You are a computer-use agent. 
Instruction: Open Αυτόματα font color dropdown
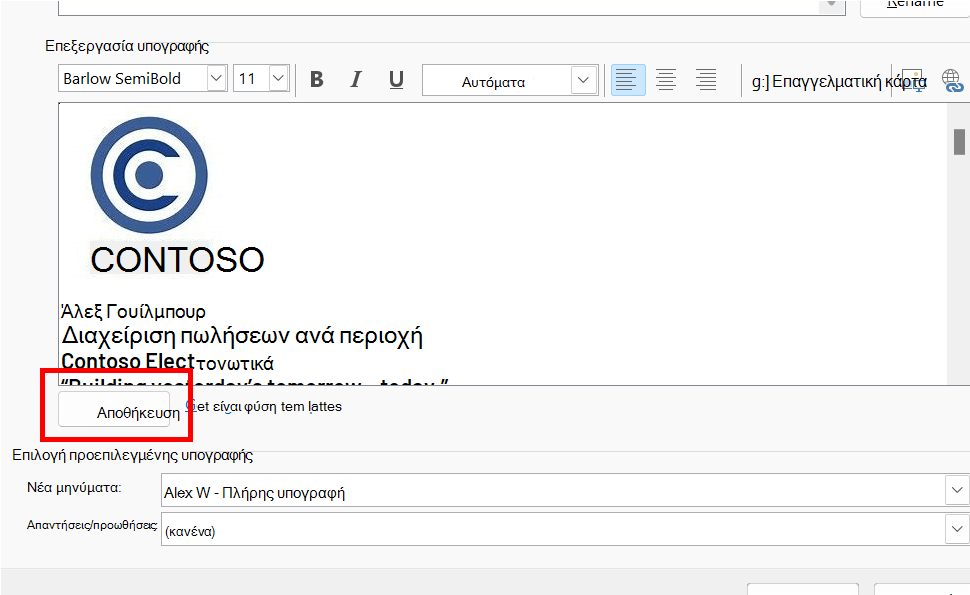click(x=583, y=80)
